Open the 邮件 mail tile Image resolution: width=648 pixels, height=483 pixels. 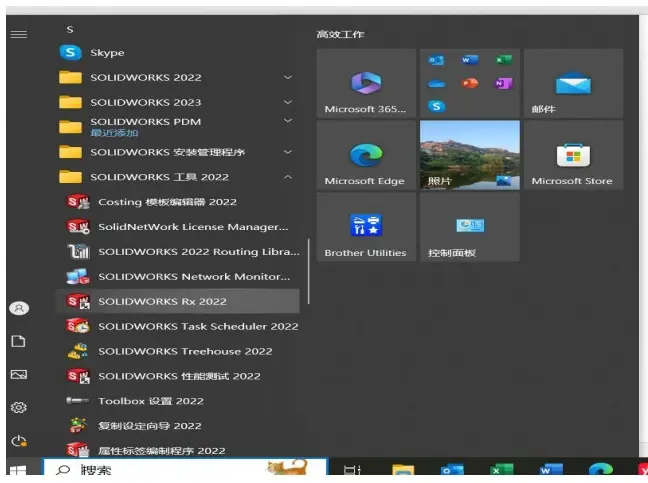click(574, 83)
